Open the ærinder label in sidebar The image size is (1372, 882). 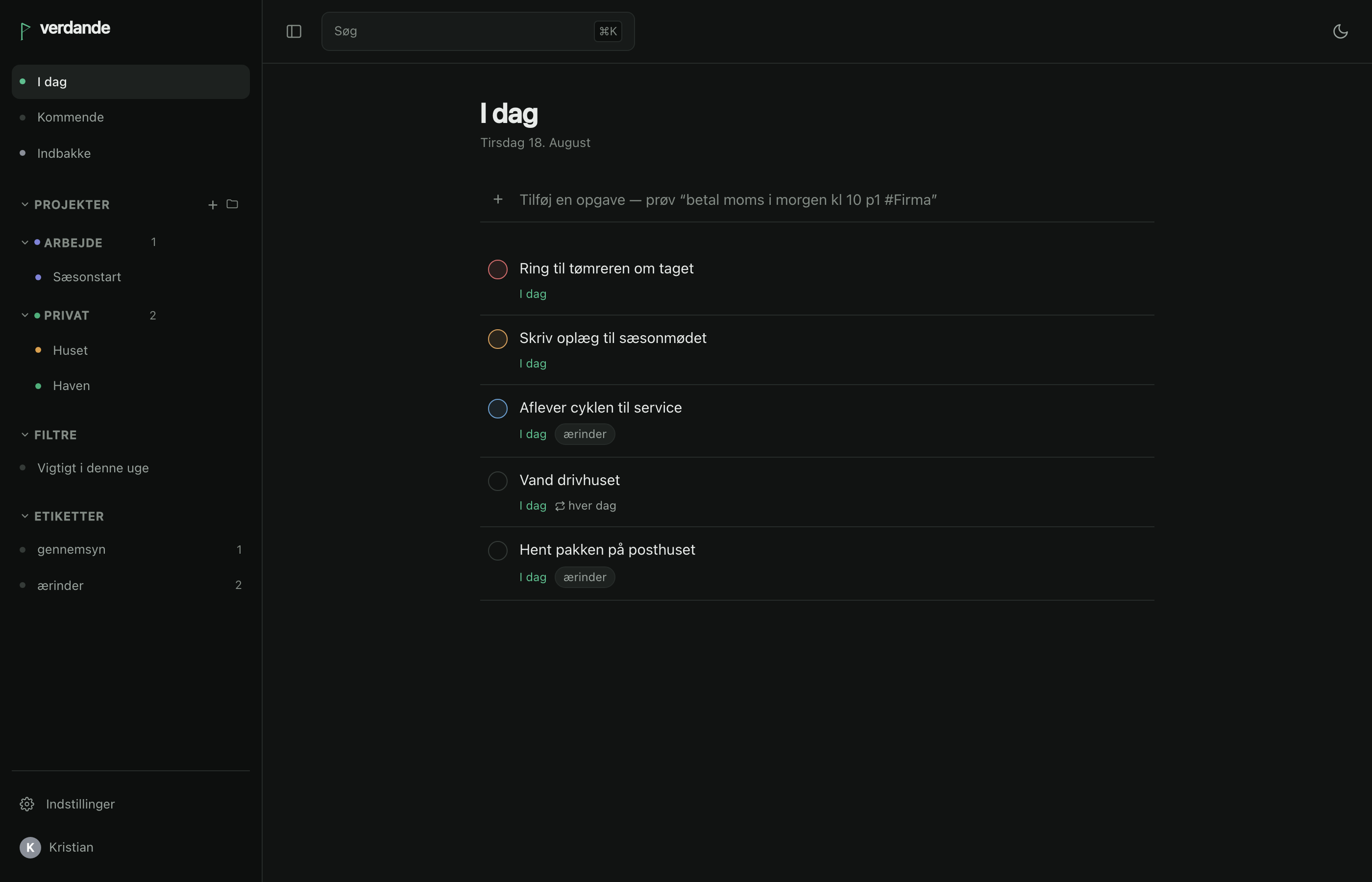coord(130,586)
